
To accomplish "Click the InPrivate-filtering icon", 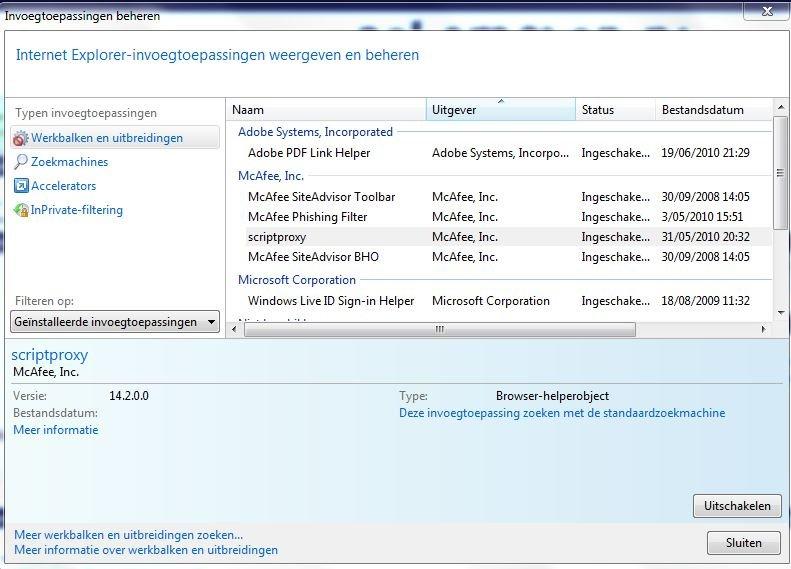I will (21, 210).
